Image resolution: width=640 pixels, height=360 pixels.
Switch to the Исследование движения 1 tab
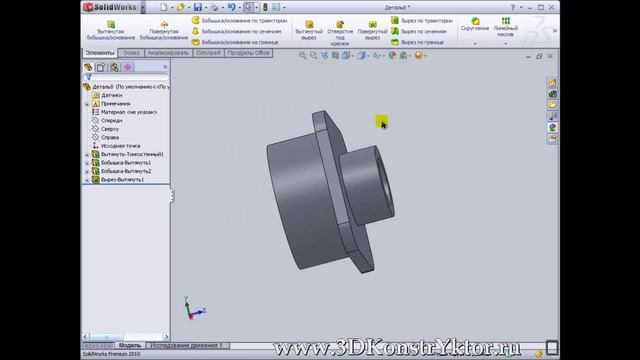(x=186, y=345)
